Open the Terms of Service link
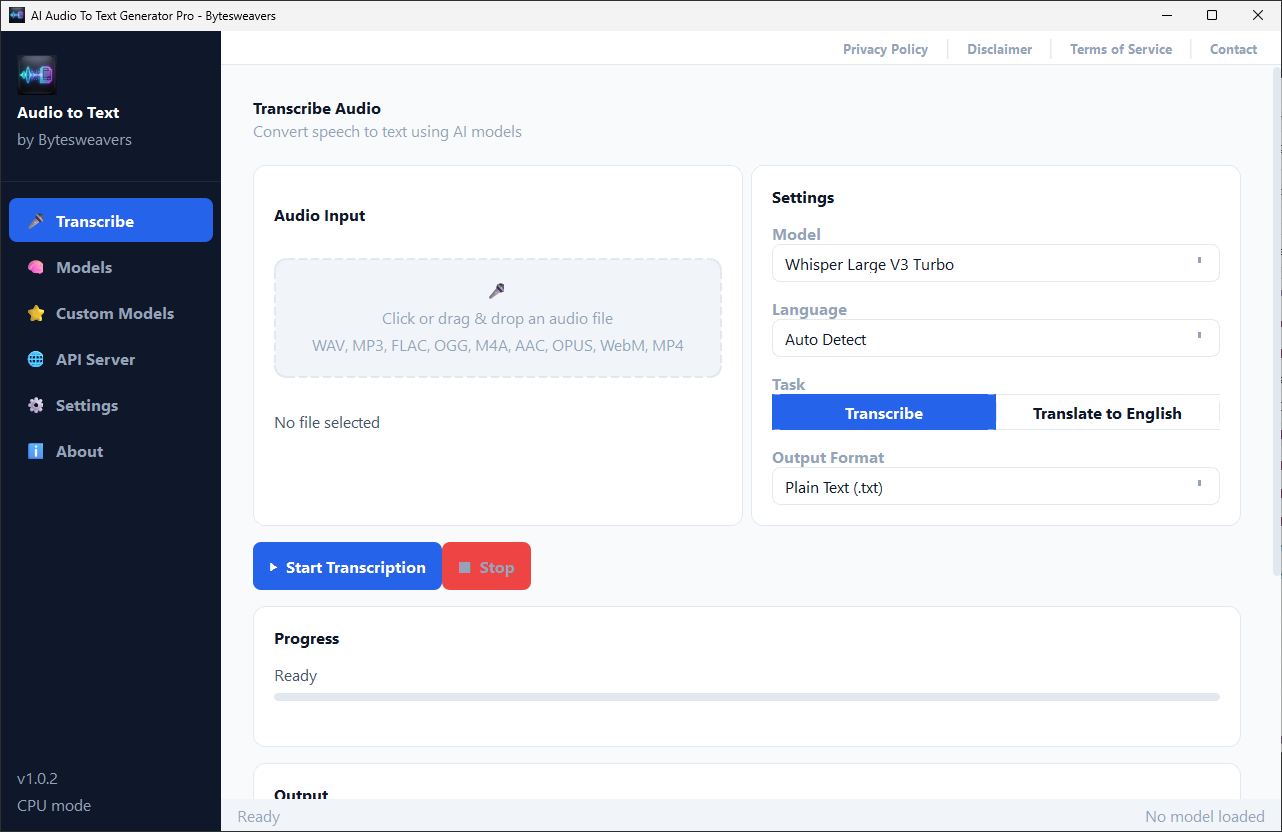1282x832 pixels. [1121, 49]
